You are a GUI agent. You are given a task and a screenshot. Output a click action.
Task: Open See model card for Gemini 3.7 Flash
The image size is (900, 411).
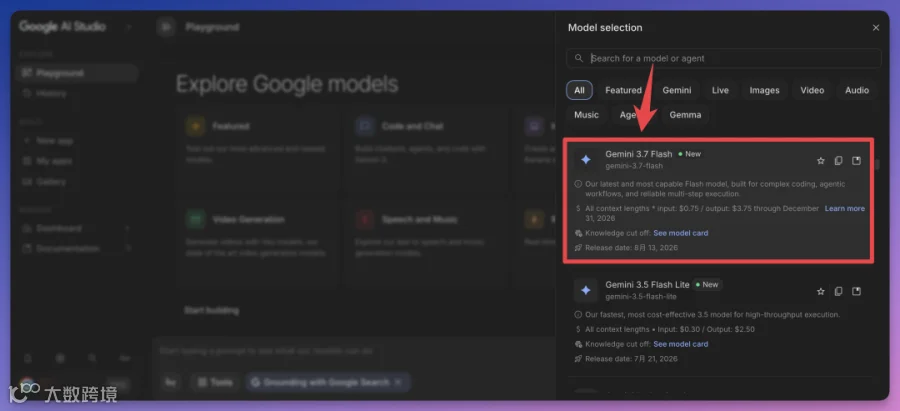[x=680, y=233]
